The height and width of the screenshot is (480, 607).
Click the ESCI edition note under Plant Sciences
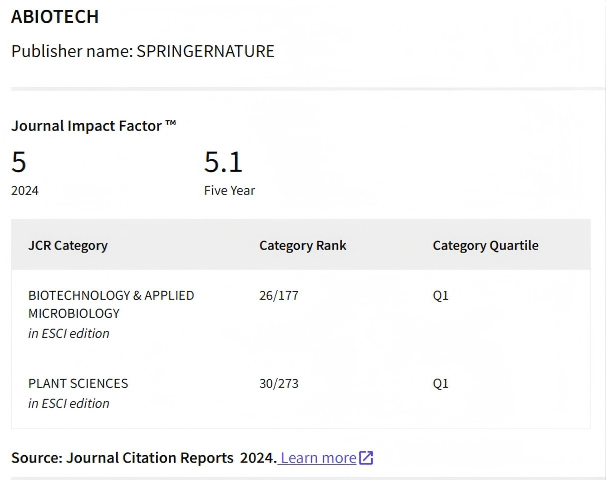[x=69, y=403]
